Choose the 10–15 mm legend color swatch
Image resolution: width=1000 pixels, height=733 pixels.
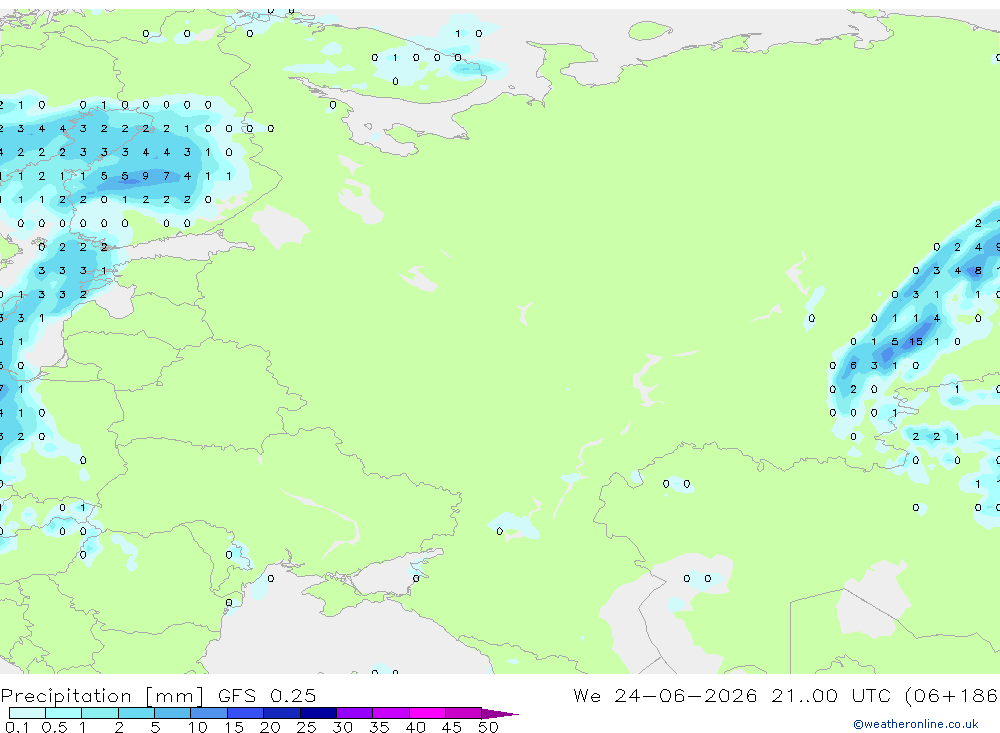pyautogui.click(x=209, y=713)
